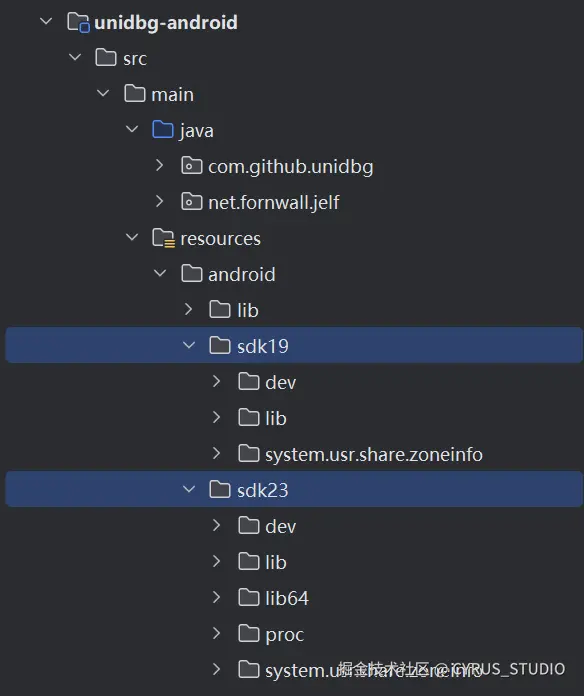Expand the com.github.unidbg package
The width and height of the screenshot is (584, 696).
pos(160,166)
